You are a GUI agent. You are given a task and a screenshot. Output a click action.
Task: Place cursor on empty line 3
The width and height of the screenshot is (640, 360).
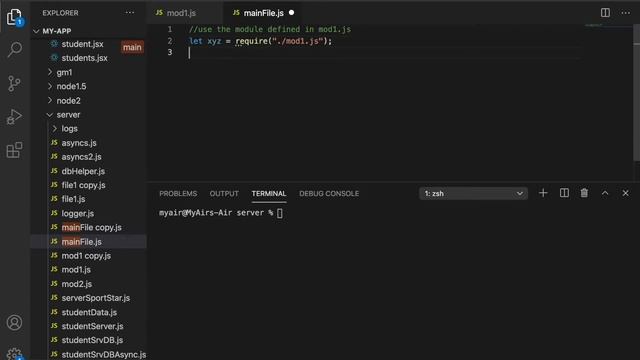coord(384,53)
